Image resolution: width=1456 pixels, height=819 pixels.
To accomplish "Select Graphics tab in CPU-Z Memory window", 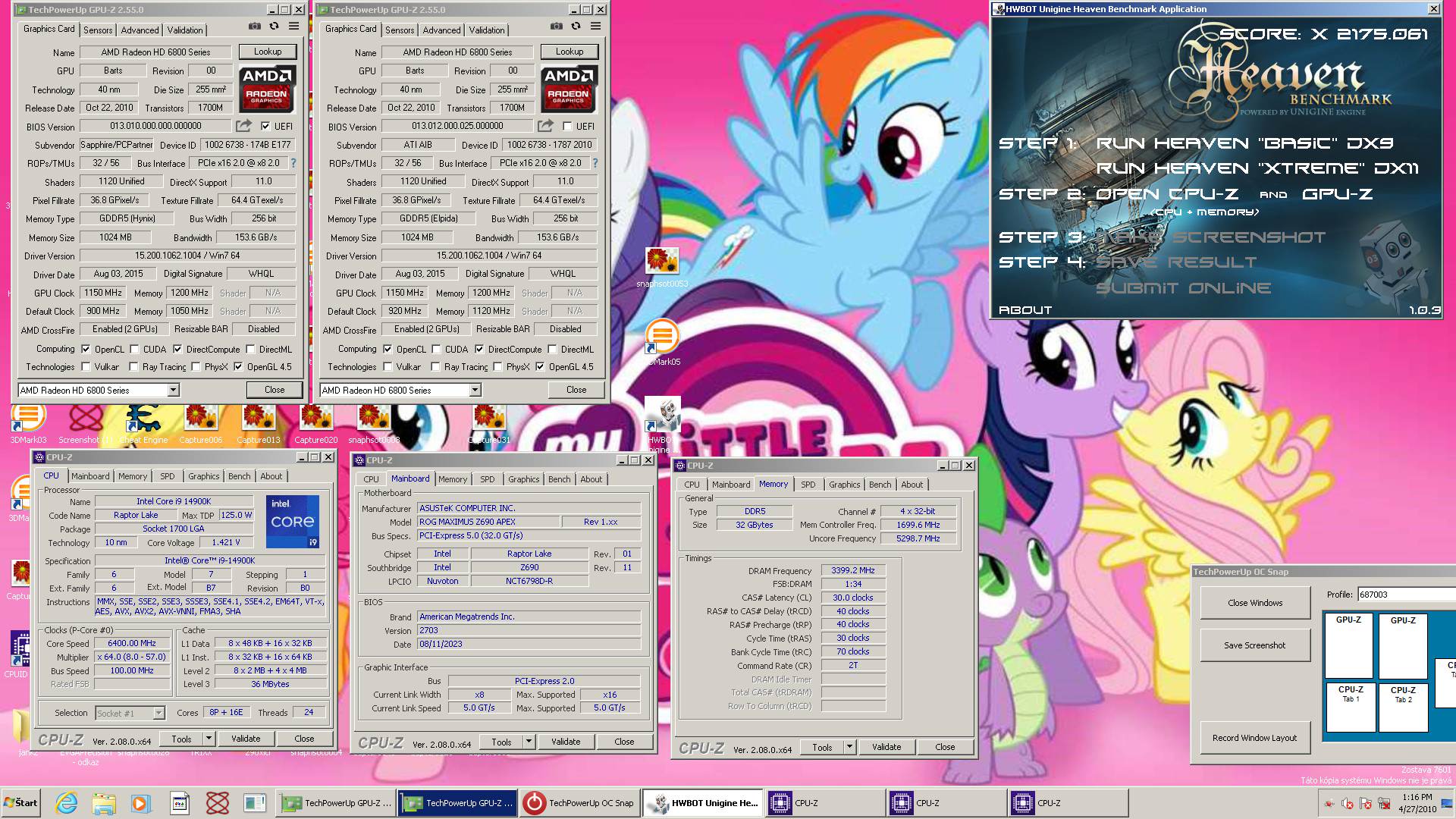I will coord(844,485).
